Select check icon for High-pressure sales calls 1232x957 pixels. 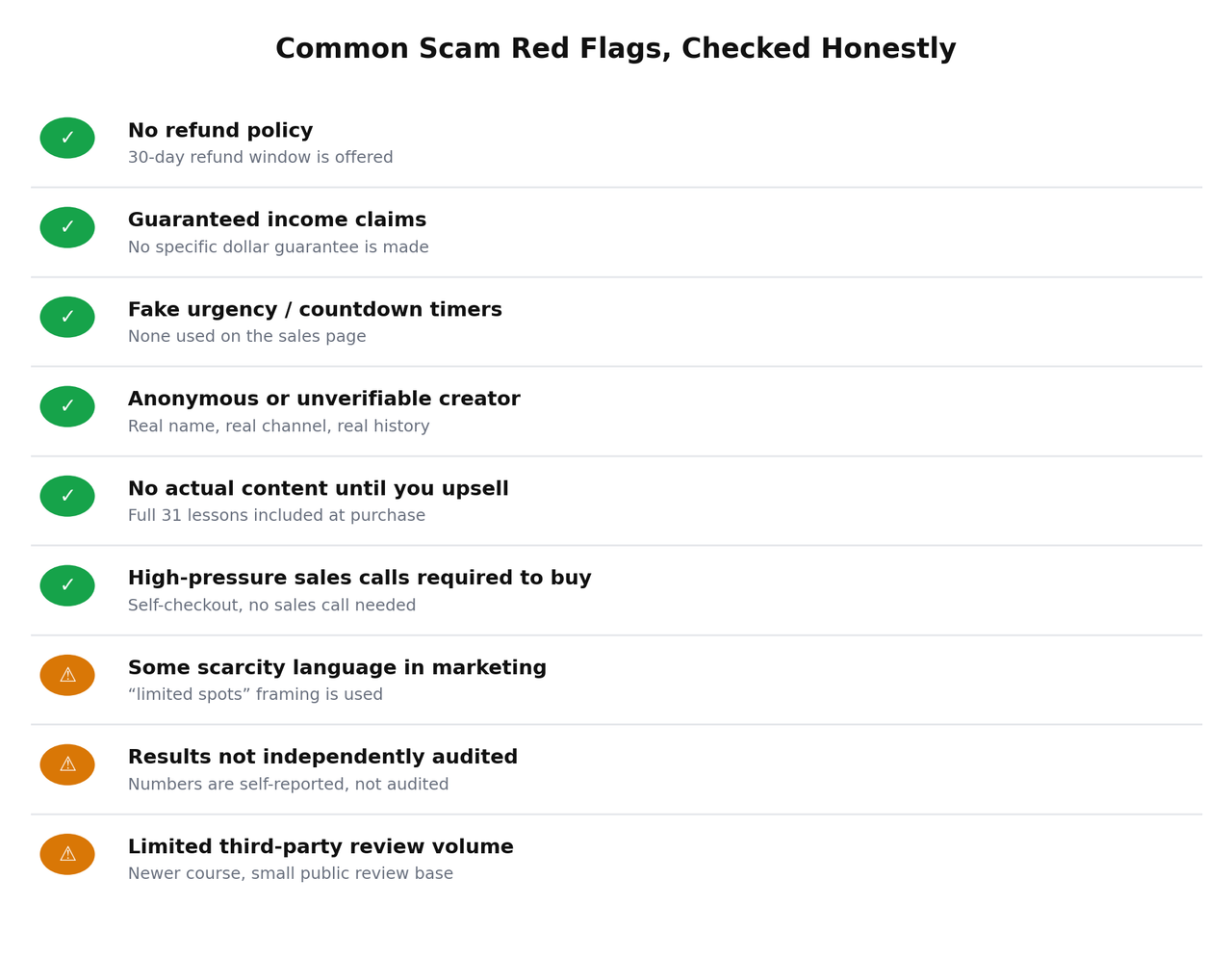67,585
